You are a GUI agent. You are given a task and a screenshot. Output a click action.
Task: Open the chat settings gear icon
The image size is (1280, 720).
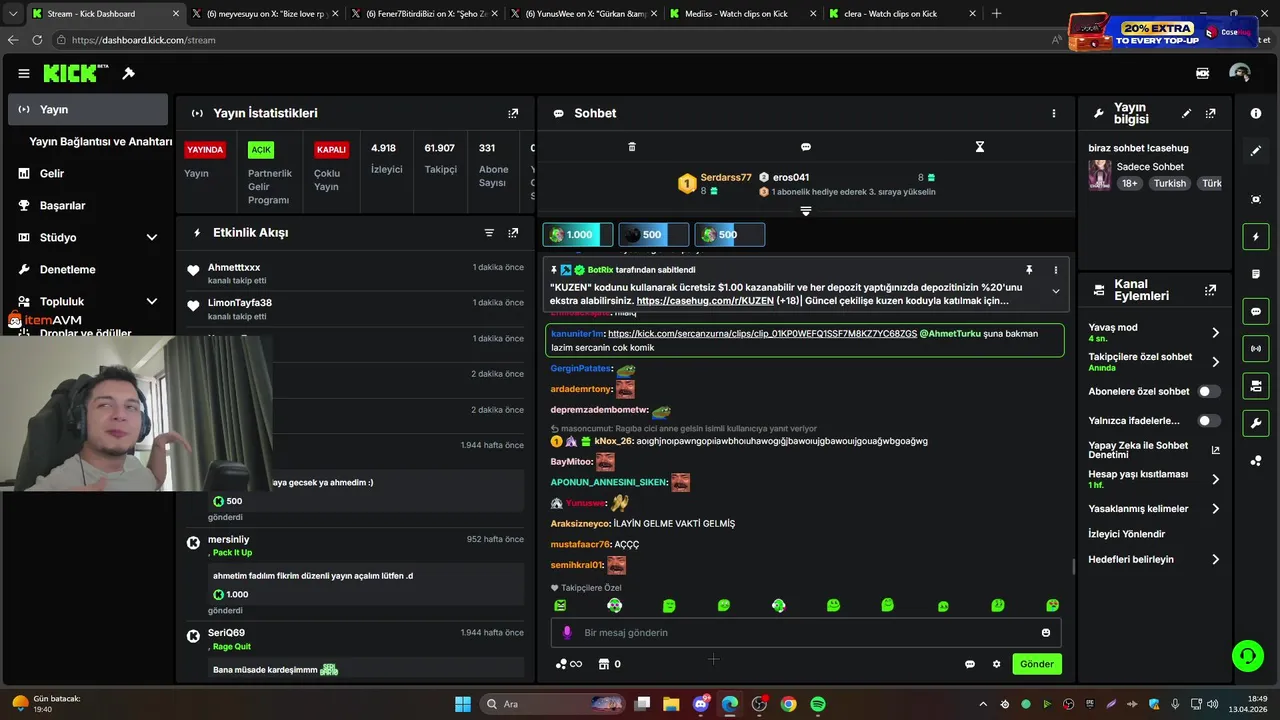point(996,664)
